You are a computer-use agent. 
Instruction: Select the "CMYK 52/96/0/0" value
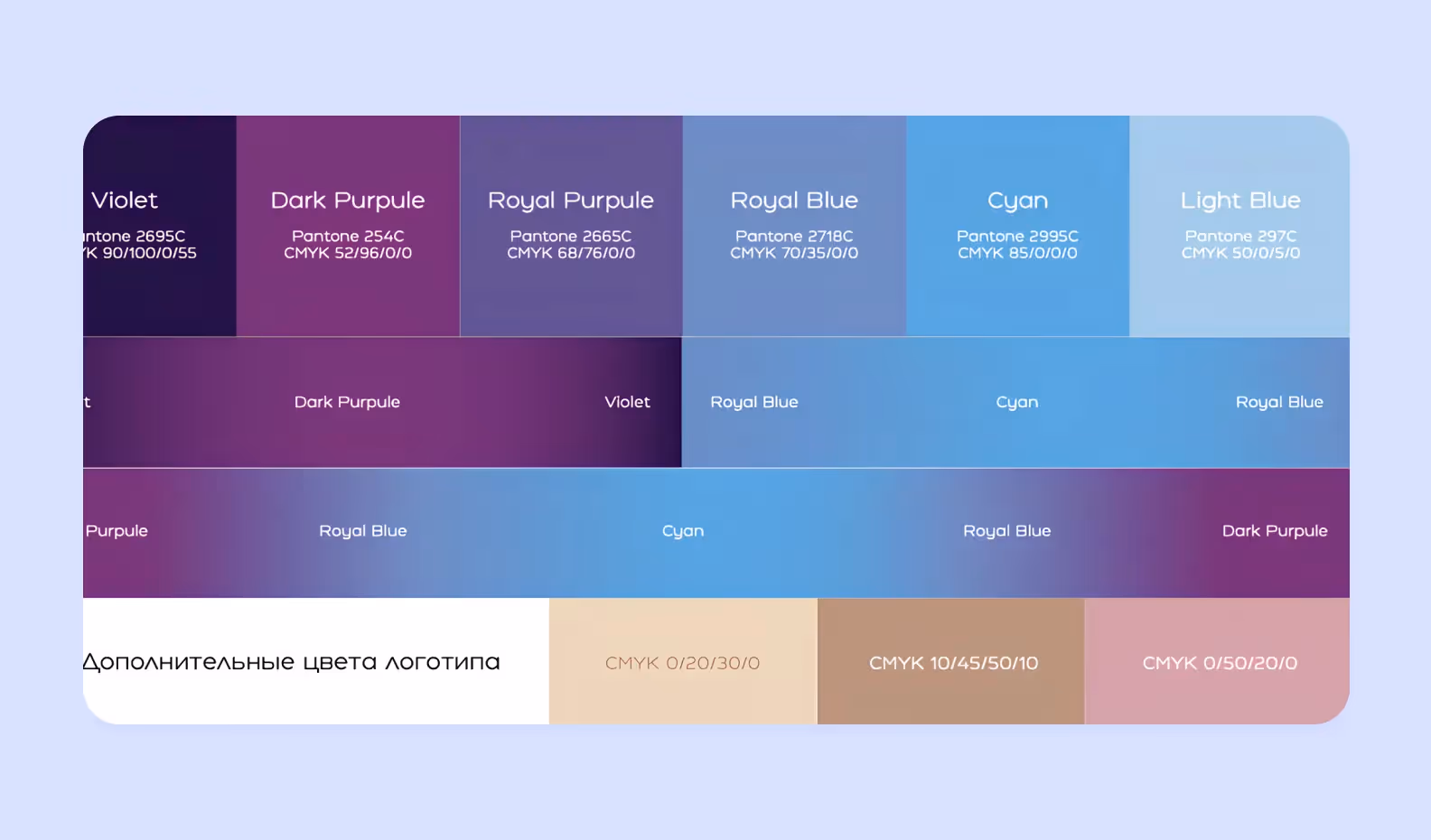[348, 253]
